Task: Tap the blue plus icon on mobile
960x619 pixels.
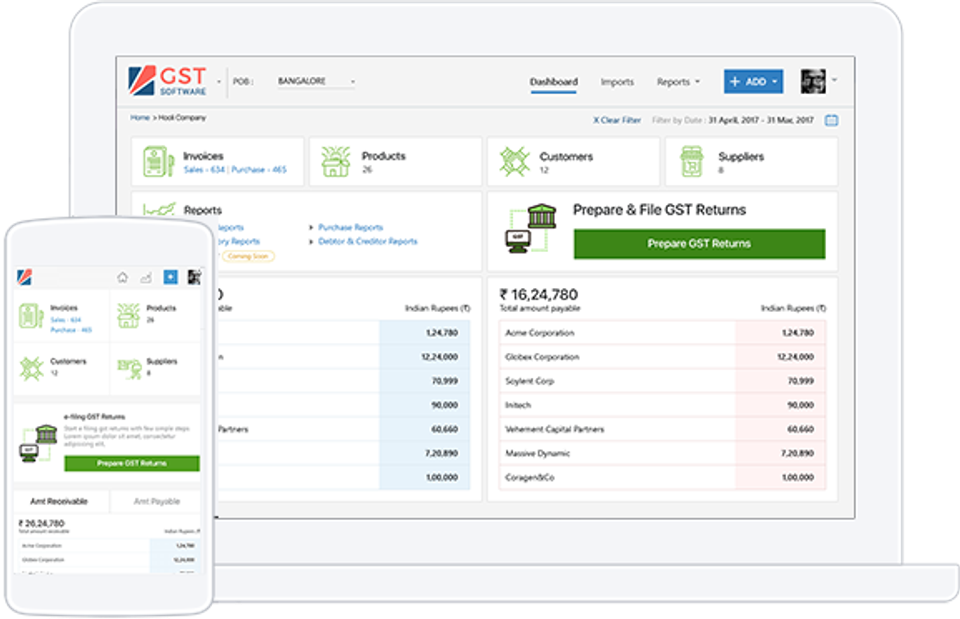Action: point(170,277)
